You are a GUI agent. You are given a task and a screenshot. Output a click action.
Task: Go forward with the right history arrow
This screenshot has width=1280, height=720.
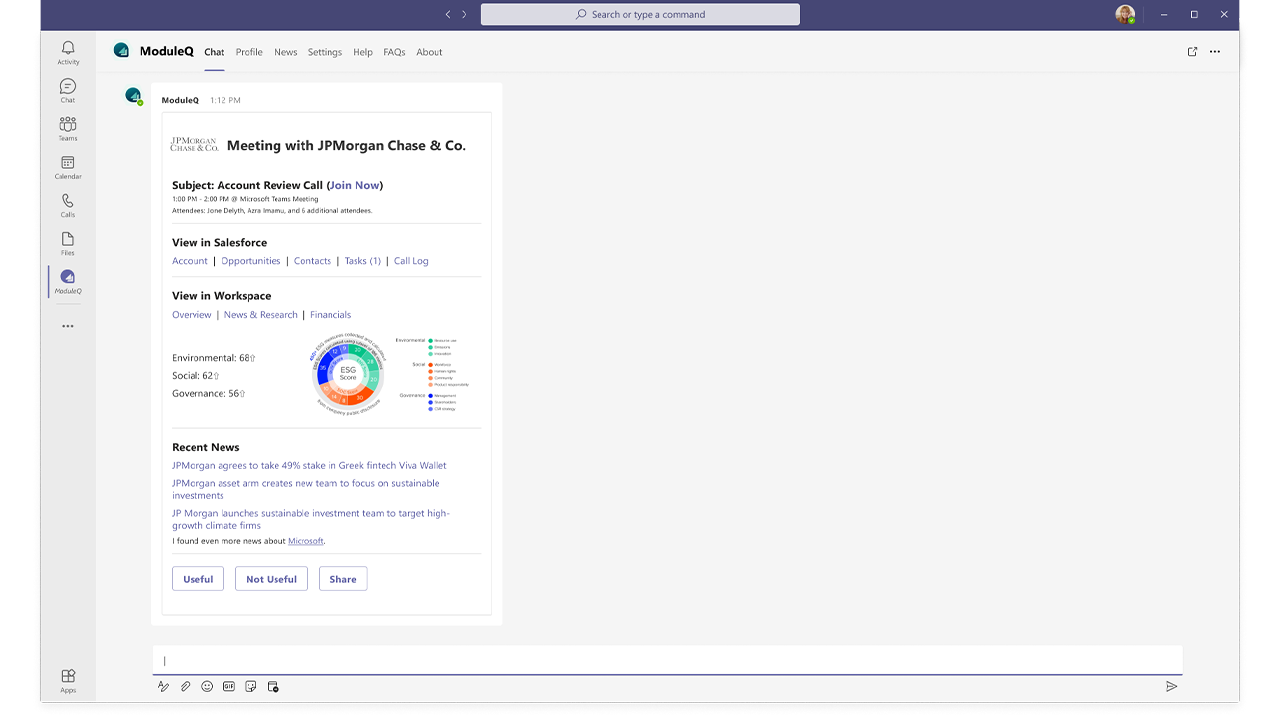[x=464, y=14]
